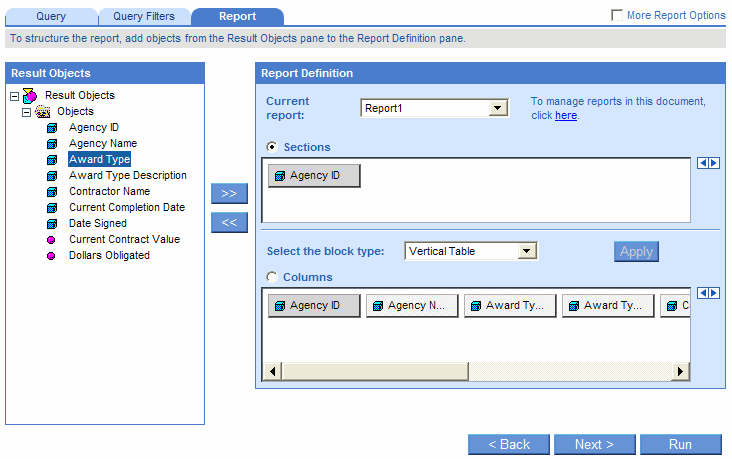
Task: Click the Contractor Name dimension icon
Action: (x=52, y=192)
